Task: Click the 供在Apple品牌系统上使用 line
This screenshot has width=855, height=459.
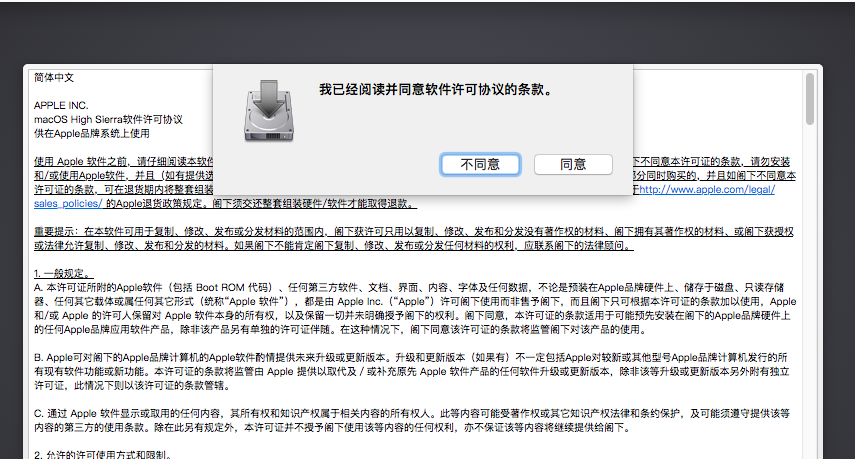Action: pos(92,134)
